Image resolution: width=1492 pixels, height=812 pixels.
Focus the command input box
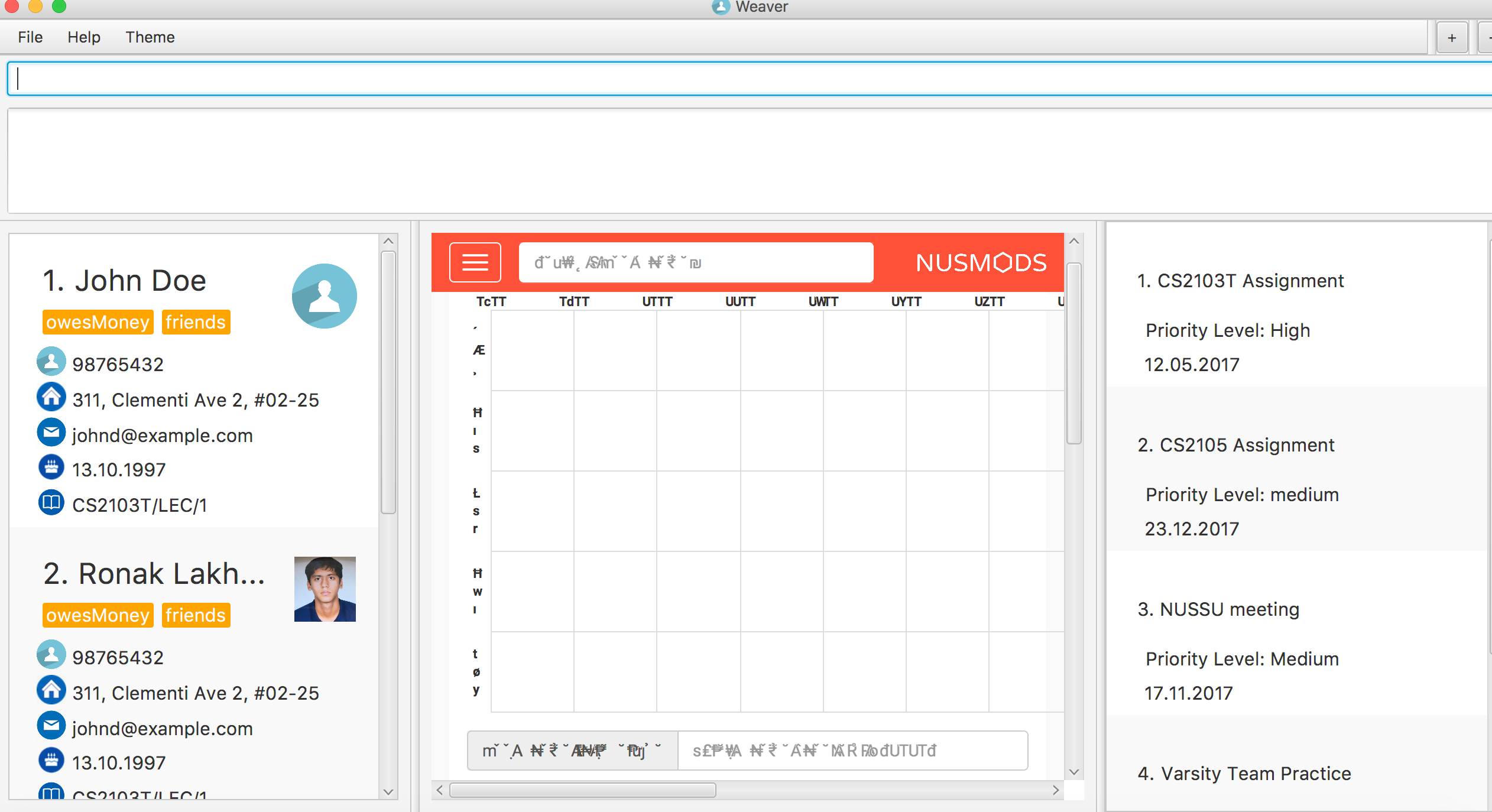745,79
